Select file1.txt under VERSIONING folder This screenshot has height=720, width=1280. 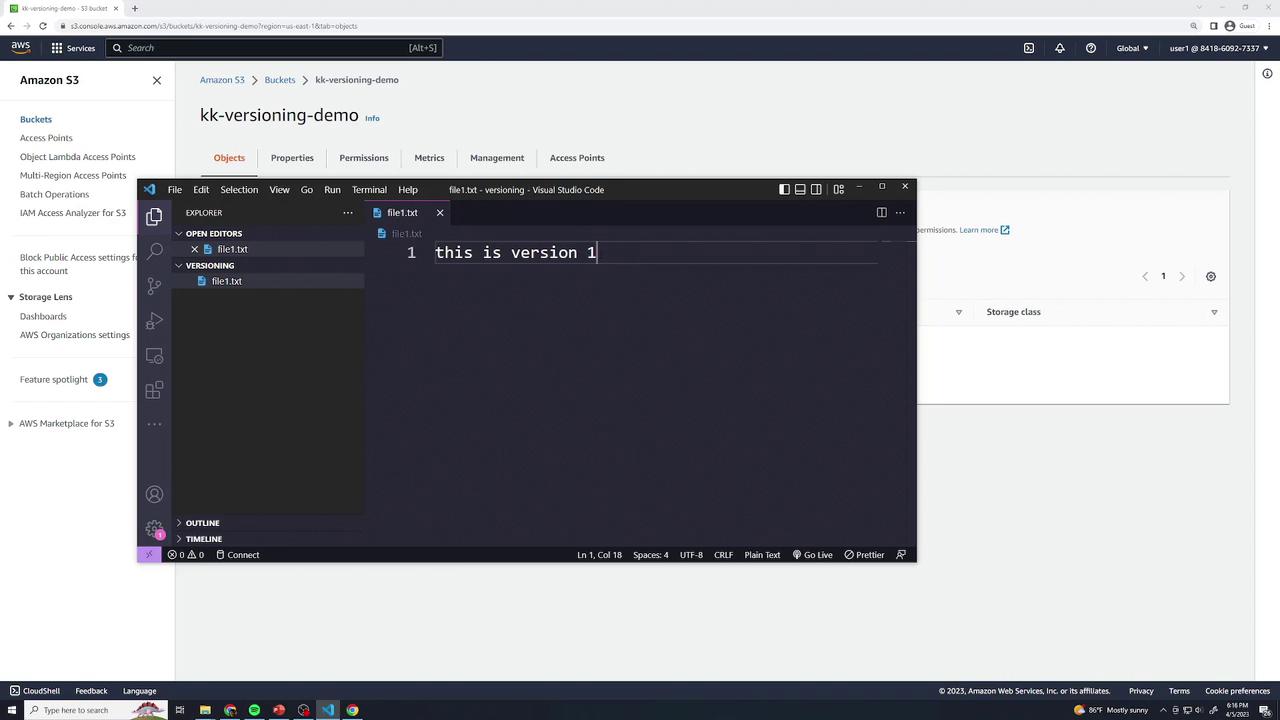tap(227, 281)
